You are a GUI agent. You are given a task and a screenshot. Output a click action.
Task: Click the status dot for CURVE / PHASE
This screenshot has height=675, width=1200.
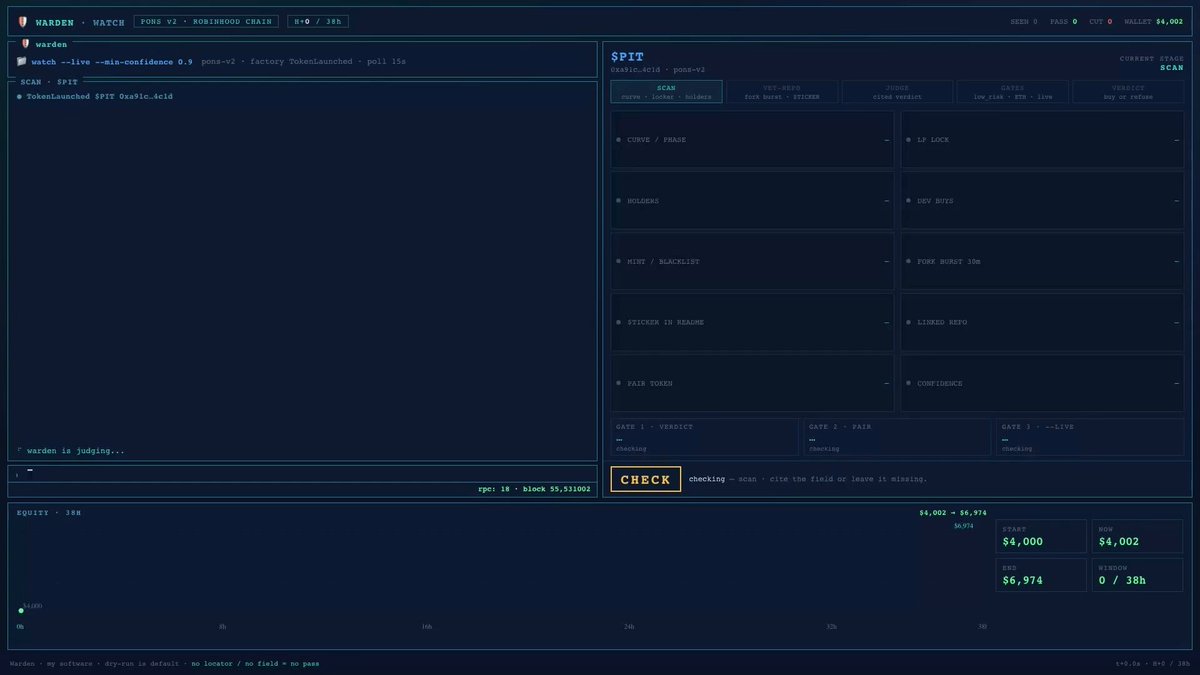point(618,140)
